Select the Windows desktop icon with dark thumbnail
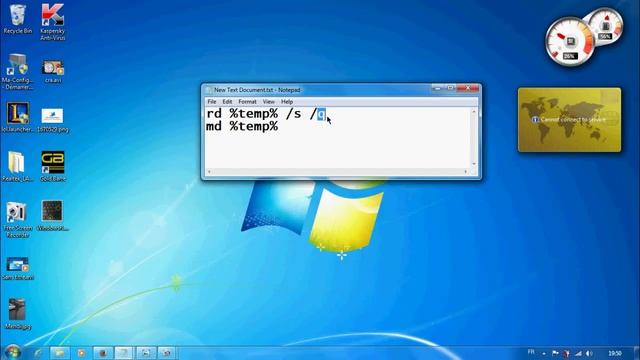Screen dimensions: 640x360 tap(53, 216)
